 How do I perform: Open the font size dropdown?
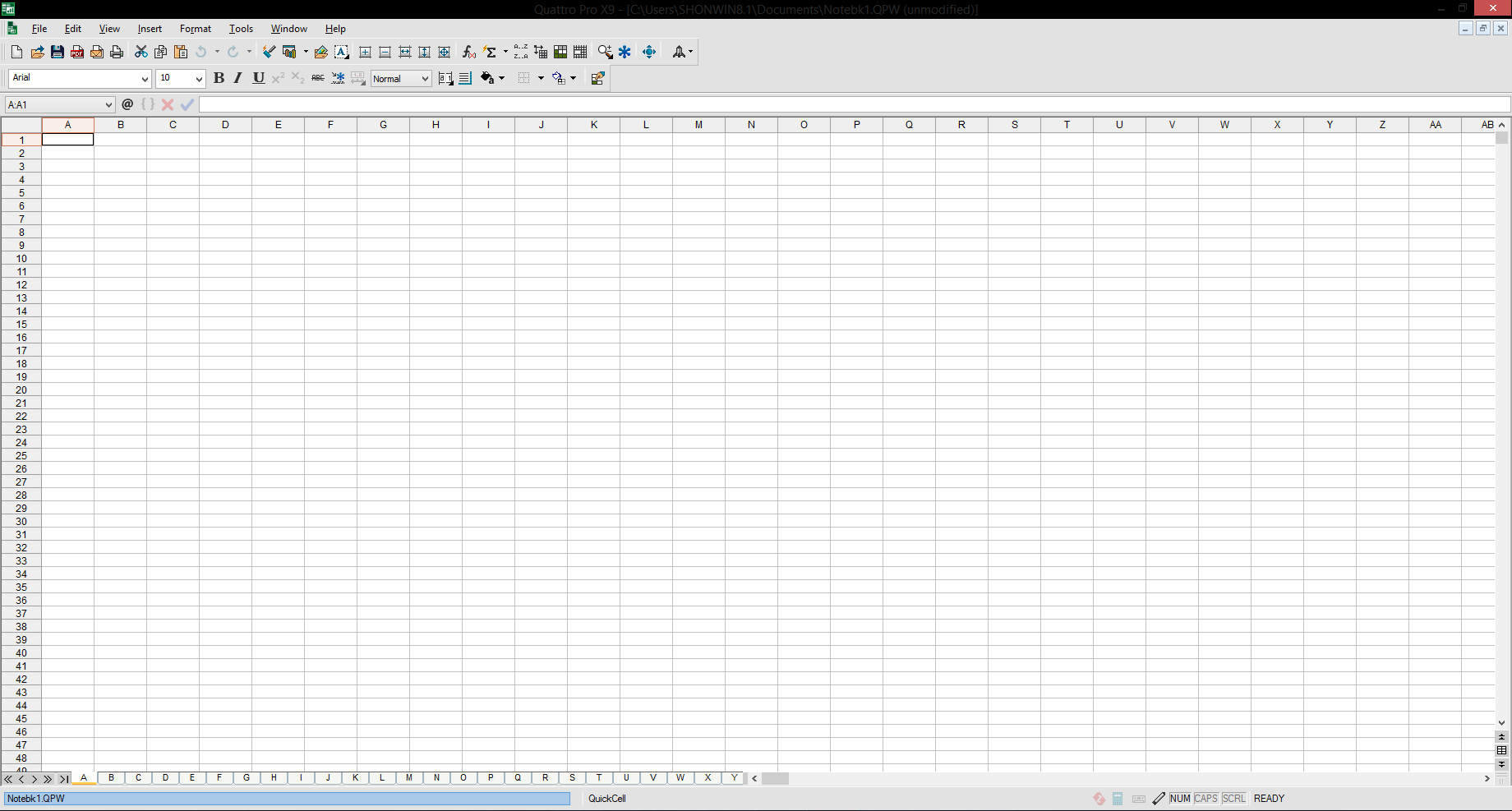199,79
